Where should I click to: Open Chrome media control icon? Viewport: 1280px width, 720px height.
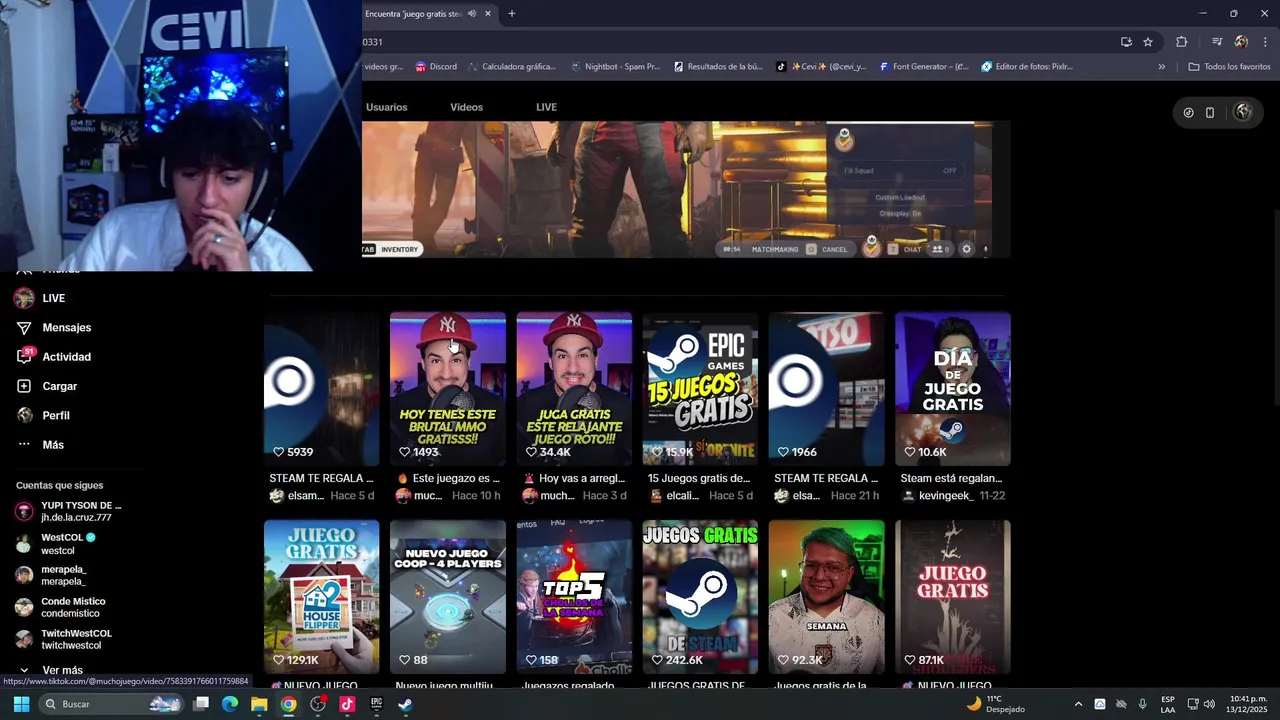(x=1217, y=42)
